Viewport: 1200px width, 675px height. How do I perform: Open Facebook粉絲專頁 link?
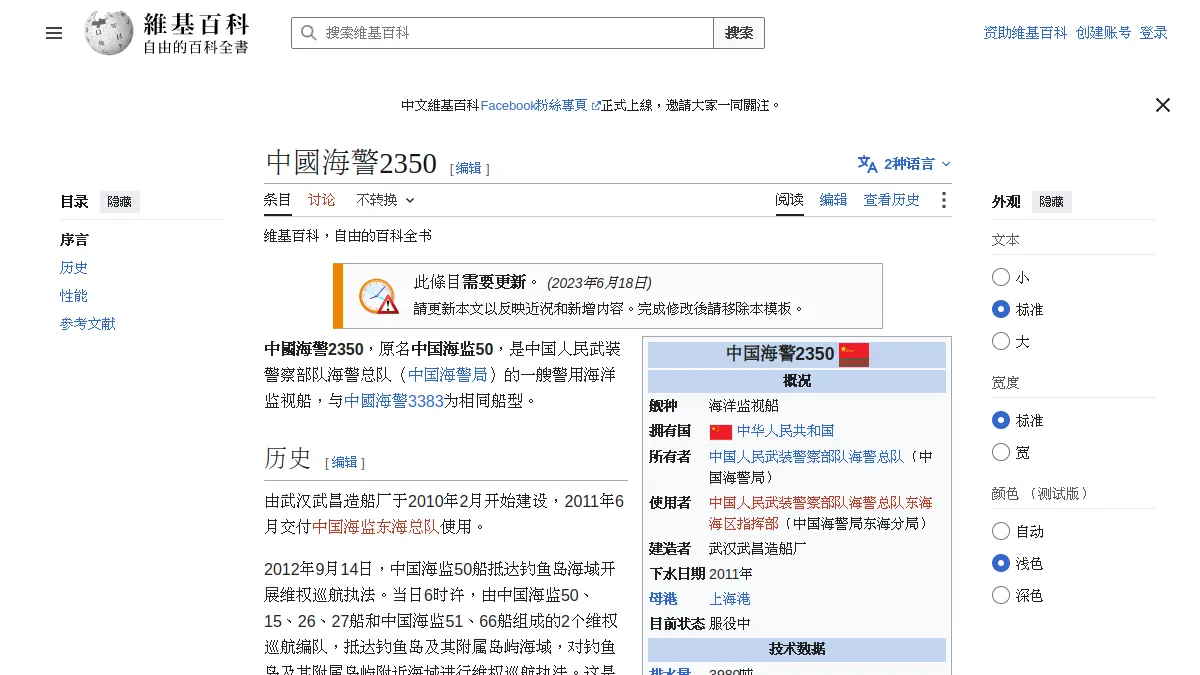[534, 105]
